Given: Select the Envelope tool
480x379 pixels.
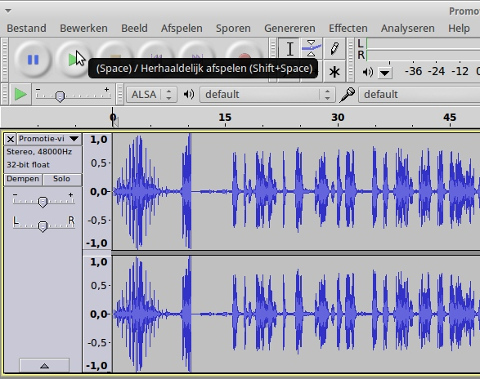Looking at the screenshot, I should [311, 49].
